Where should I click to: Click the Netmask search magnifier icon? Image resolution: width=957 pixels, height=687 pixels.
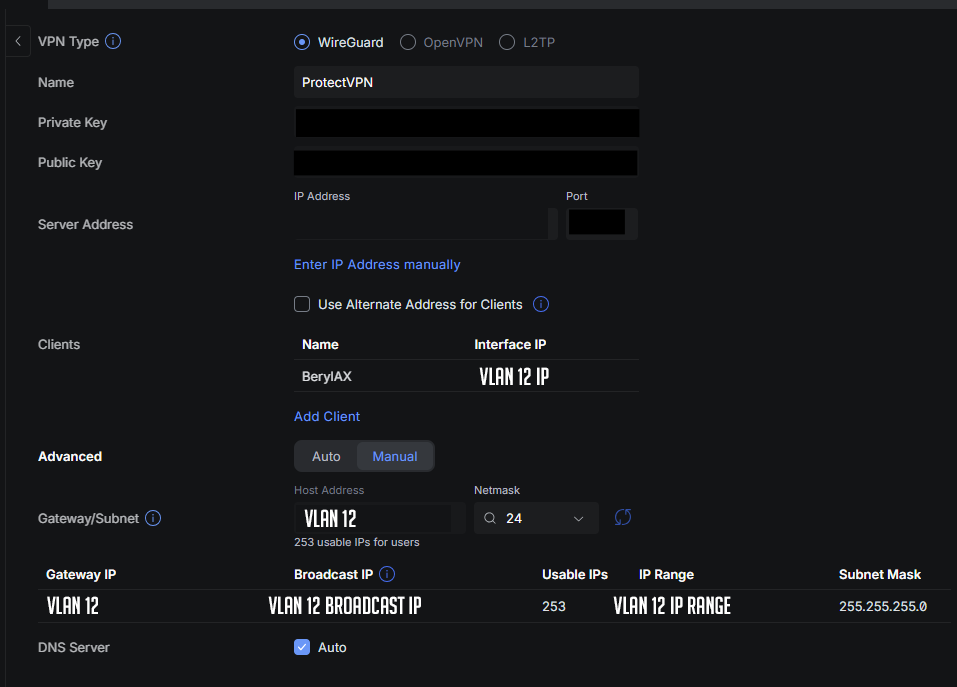point(489,518)
